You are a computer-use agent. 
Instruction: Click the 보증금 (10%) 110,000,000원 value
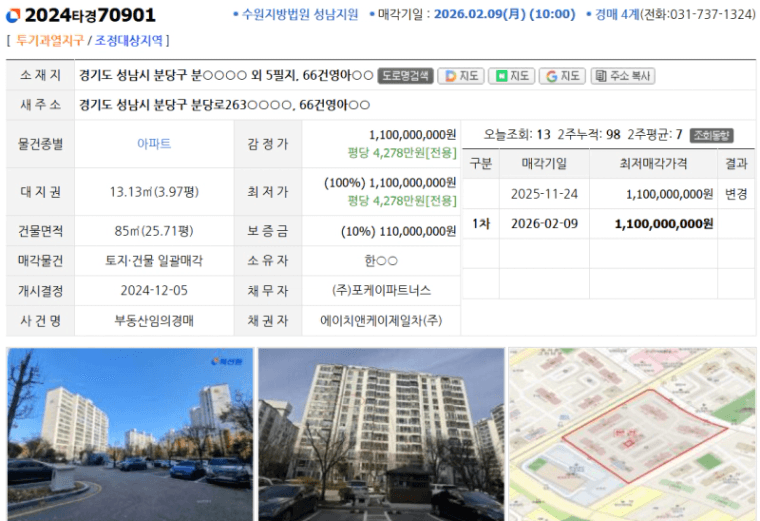pos(398,231)
